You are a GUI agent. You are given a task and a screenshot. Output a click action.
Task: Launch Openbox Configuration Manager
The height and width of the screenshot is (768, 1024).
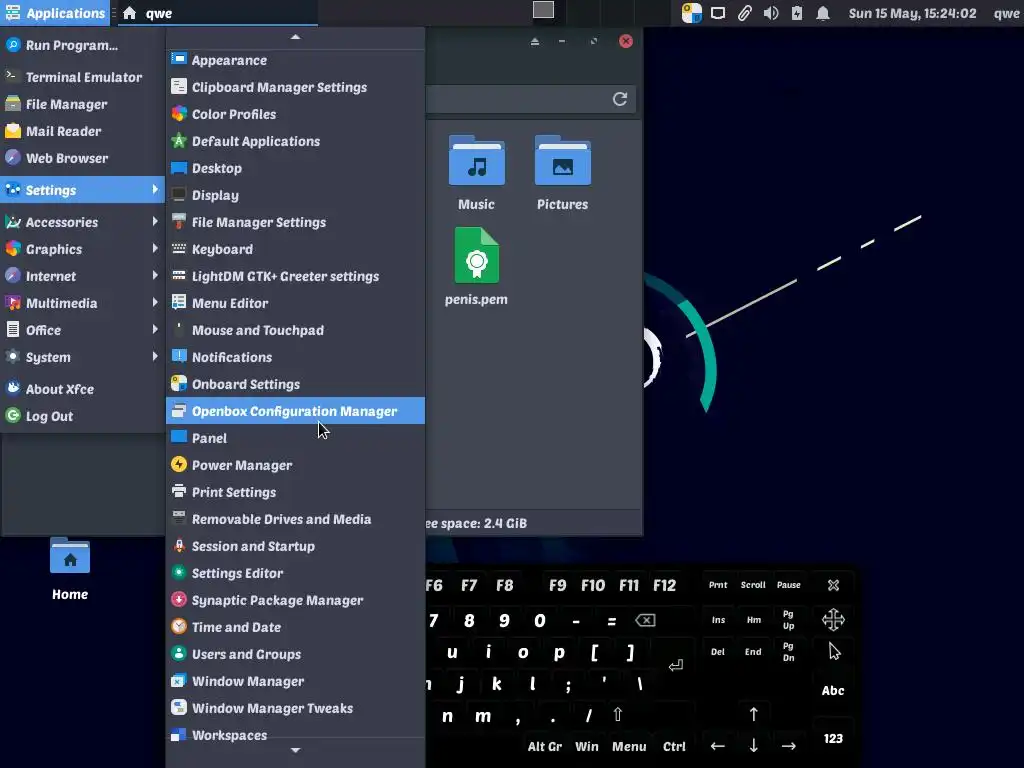point(295,411)
